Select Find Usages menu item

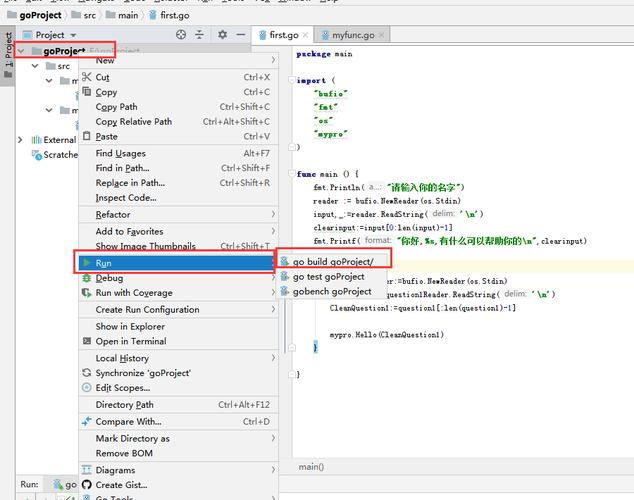pos(178,153)
